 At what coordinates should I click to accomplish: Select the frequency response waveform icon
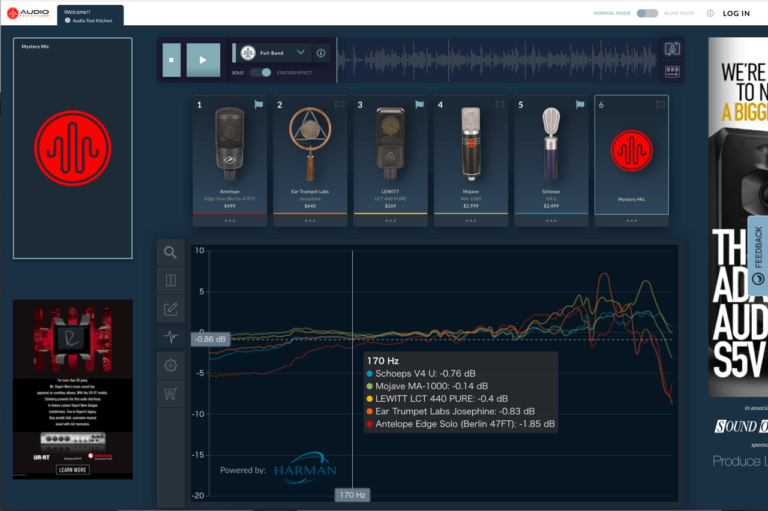[x=170, y=337]
